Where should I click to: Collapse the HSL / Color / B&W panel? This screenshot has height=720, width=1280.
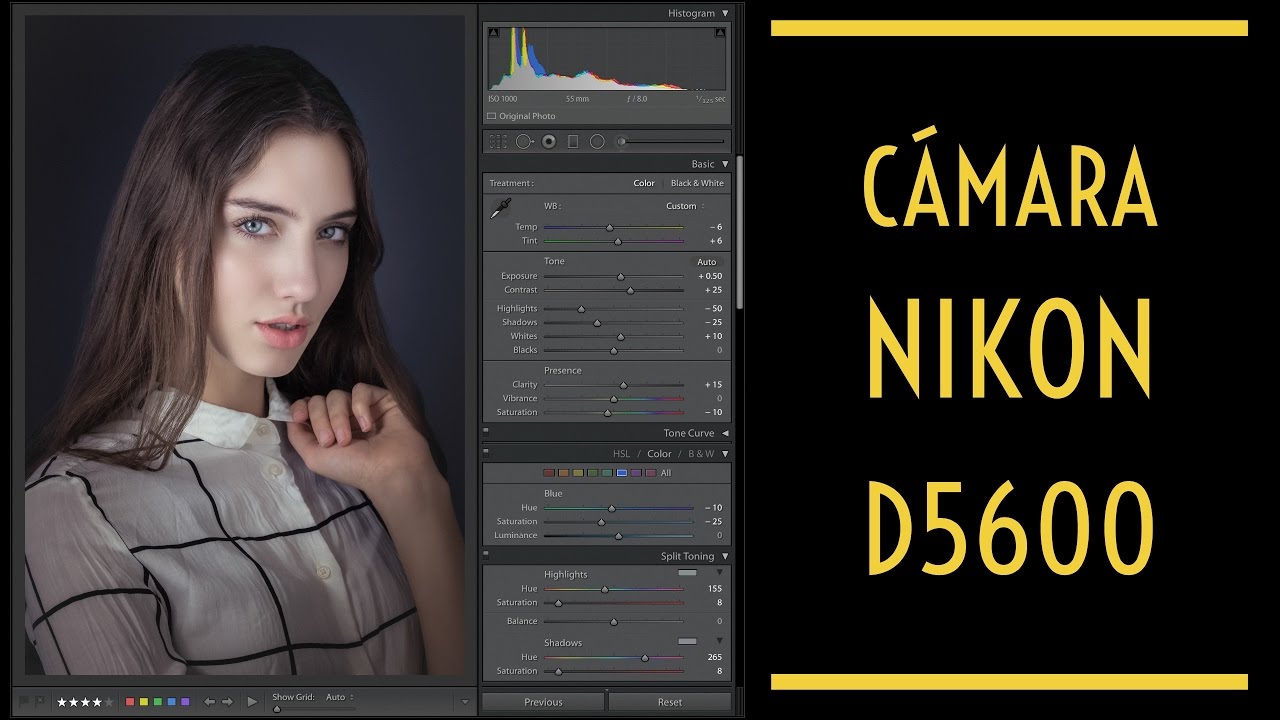coord(725,454)
